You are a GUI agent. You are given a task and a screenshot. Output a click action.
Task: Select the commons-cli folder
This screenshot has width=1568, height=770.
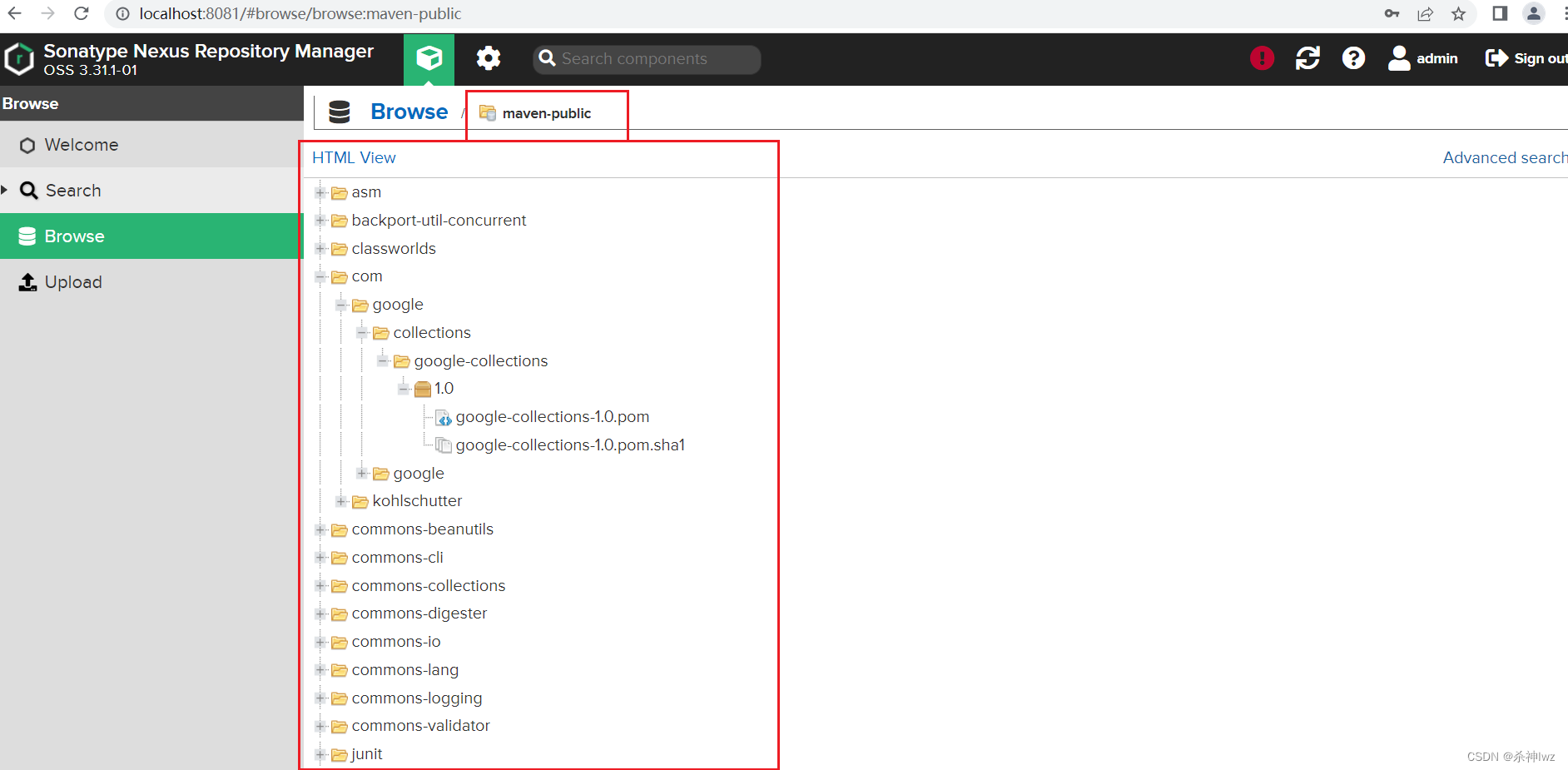(398, 558)
